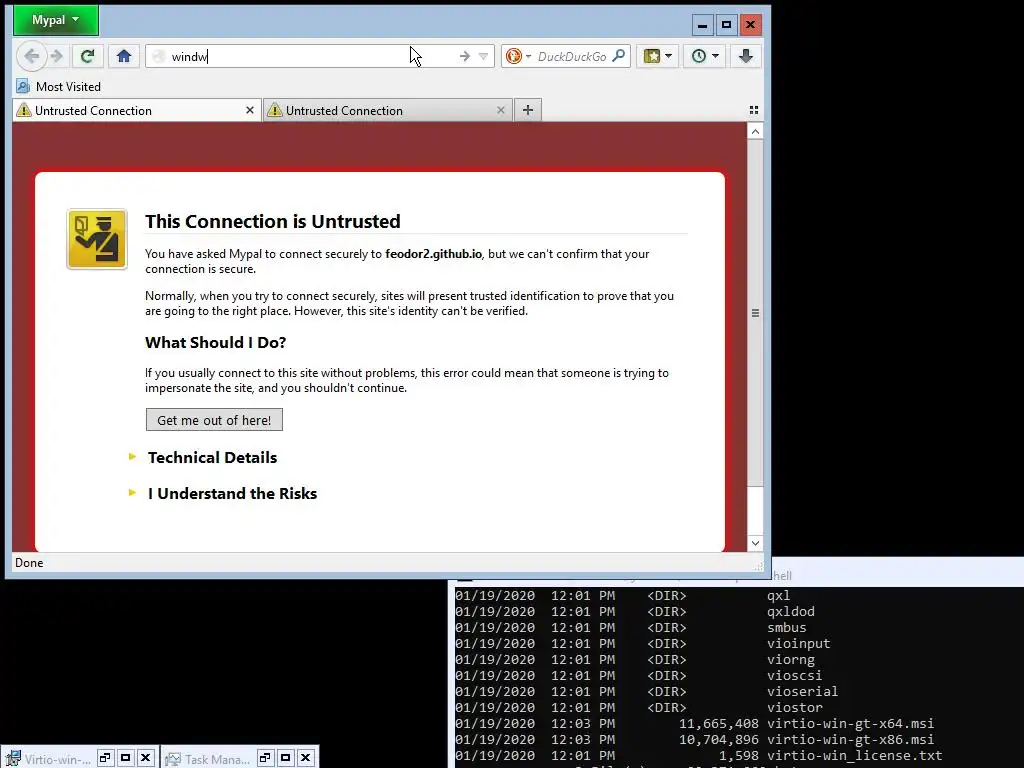This screenshot has height=768, width=1024.
Task: Restore the minimized Virtio-win window
Action: [x=105, y=758]
